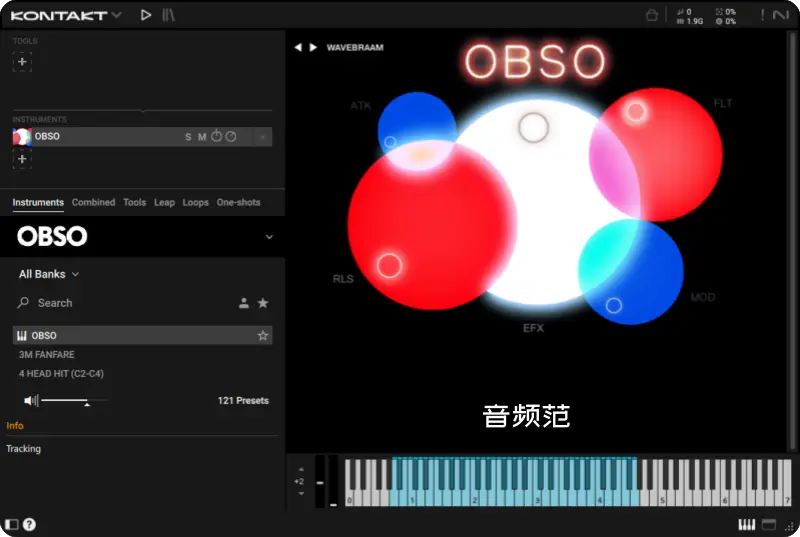Select the 3M FANFARE preset
The width and height of the screenshot is (800, 537).
tap(47, 355)
